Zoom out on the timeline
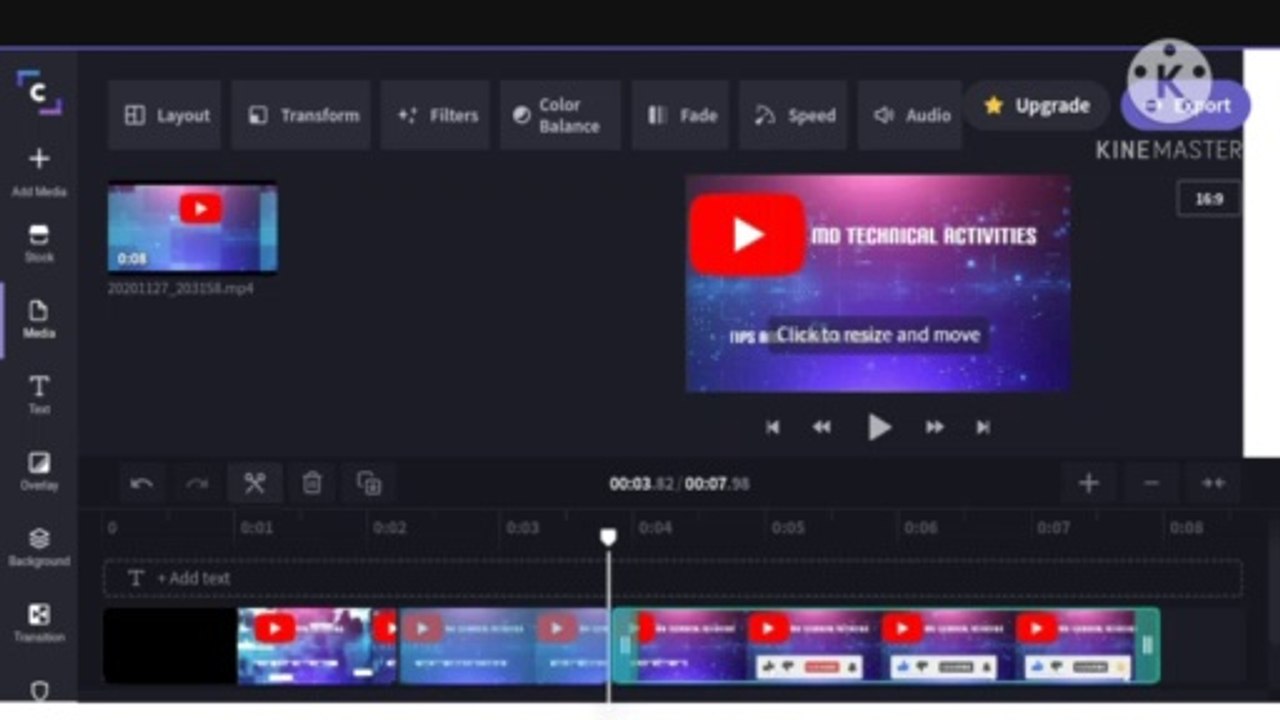Viewport: 1280px width, 720px height. pos(1151,484)
